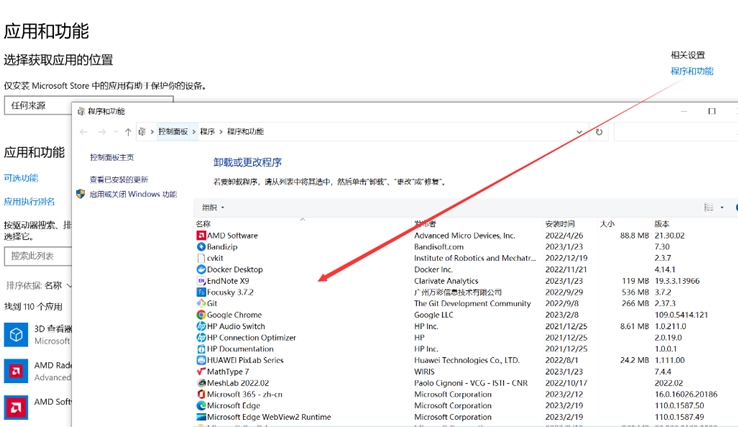
Task: Sort by the 大小 column header
Action: pyautogui.click(x=607, y=224)
